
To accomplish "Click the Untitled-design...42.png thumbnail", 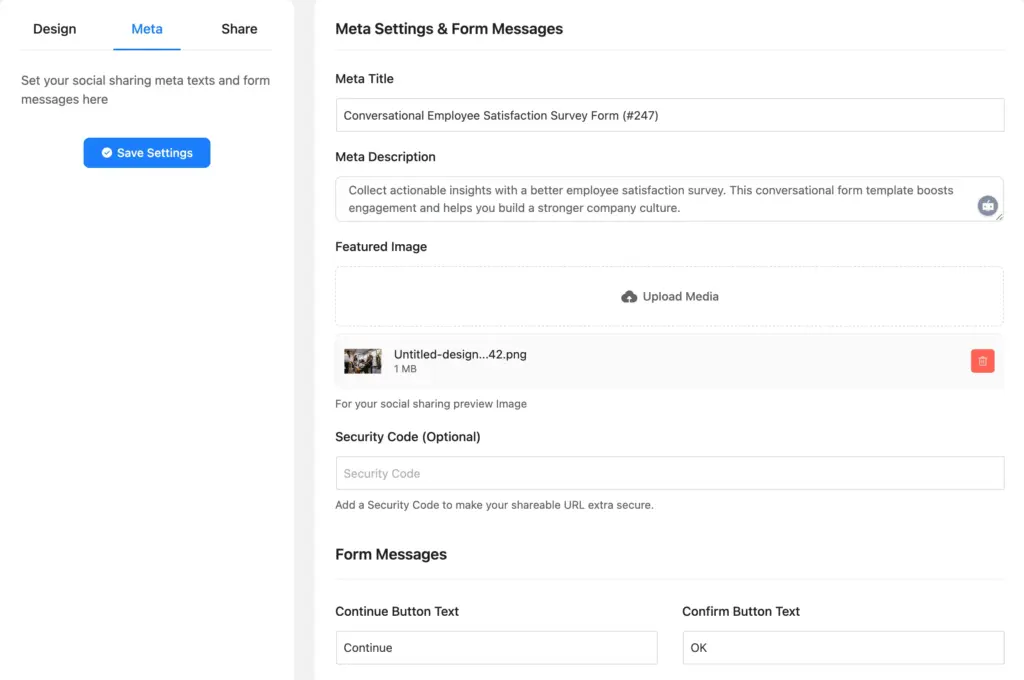I will (362, 361).
